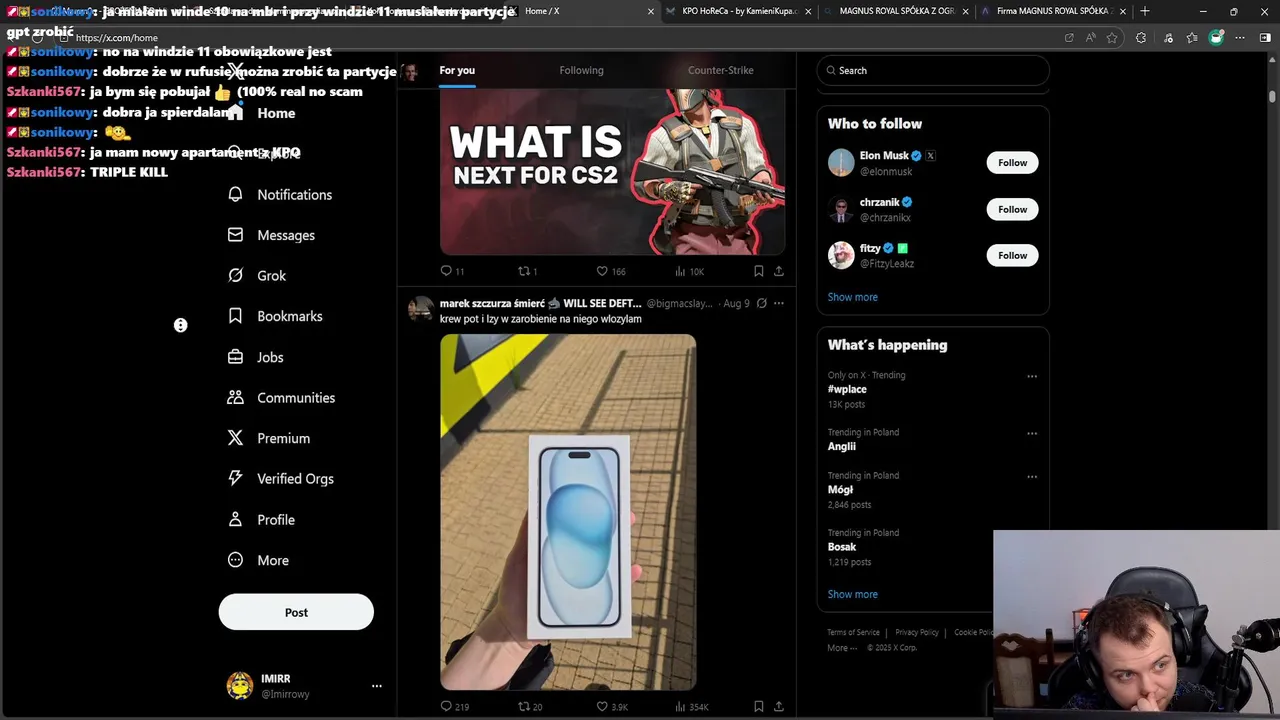The height and width of the screenshot is (720, 1280).
Task: Open What Is Next for CS2 image
Action: tap(612, 172)
